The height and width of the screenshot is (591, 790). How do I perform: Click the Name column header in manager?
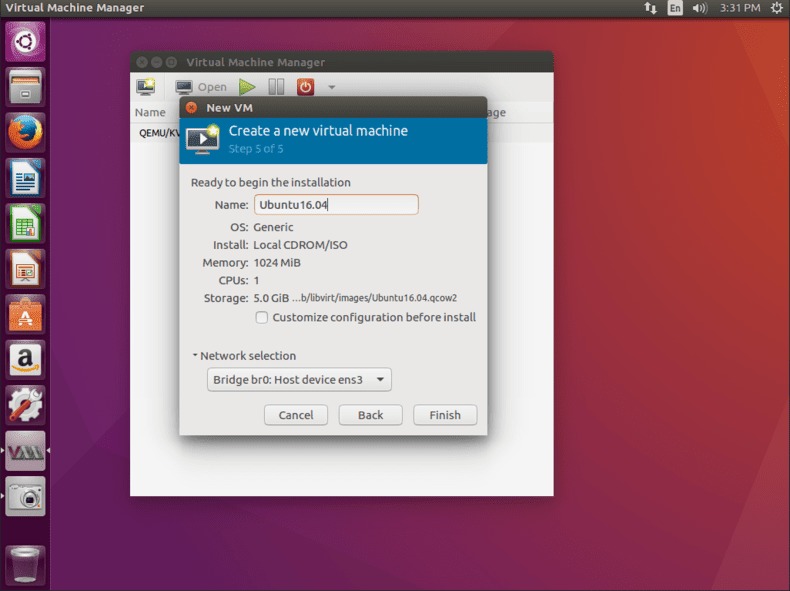coord(150,112)
